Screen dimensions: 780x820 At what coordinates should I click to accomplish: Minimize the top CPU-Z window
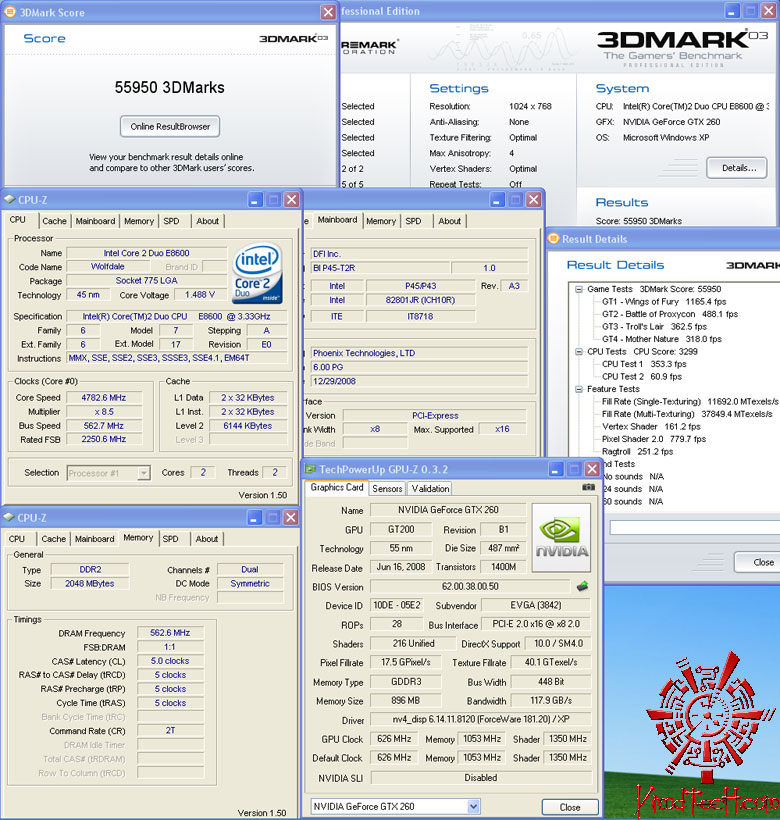coord(255,200)
